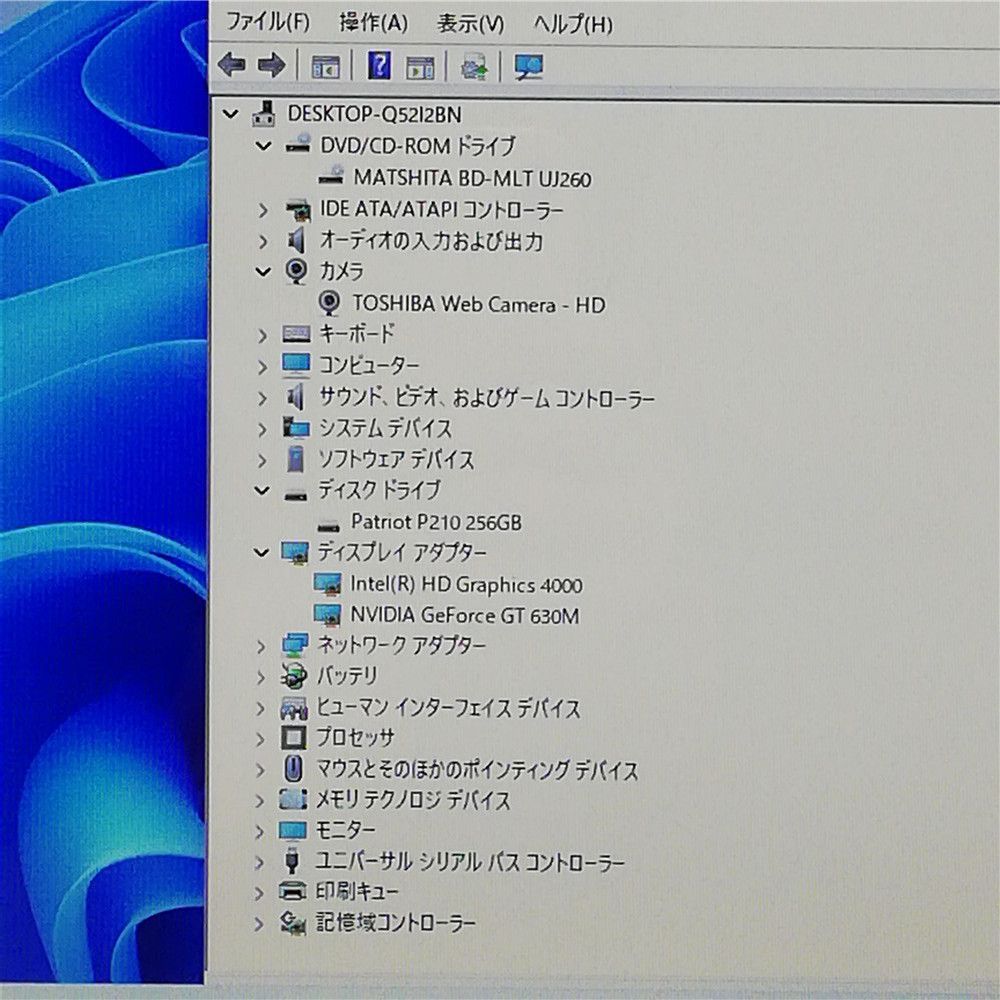Select TOSHIBA Web Camera - HD icon
The image size is (1000, 1000).
[x=329, y=303]
